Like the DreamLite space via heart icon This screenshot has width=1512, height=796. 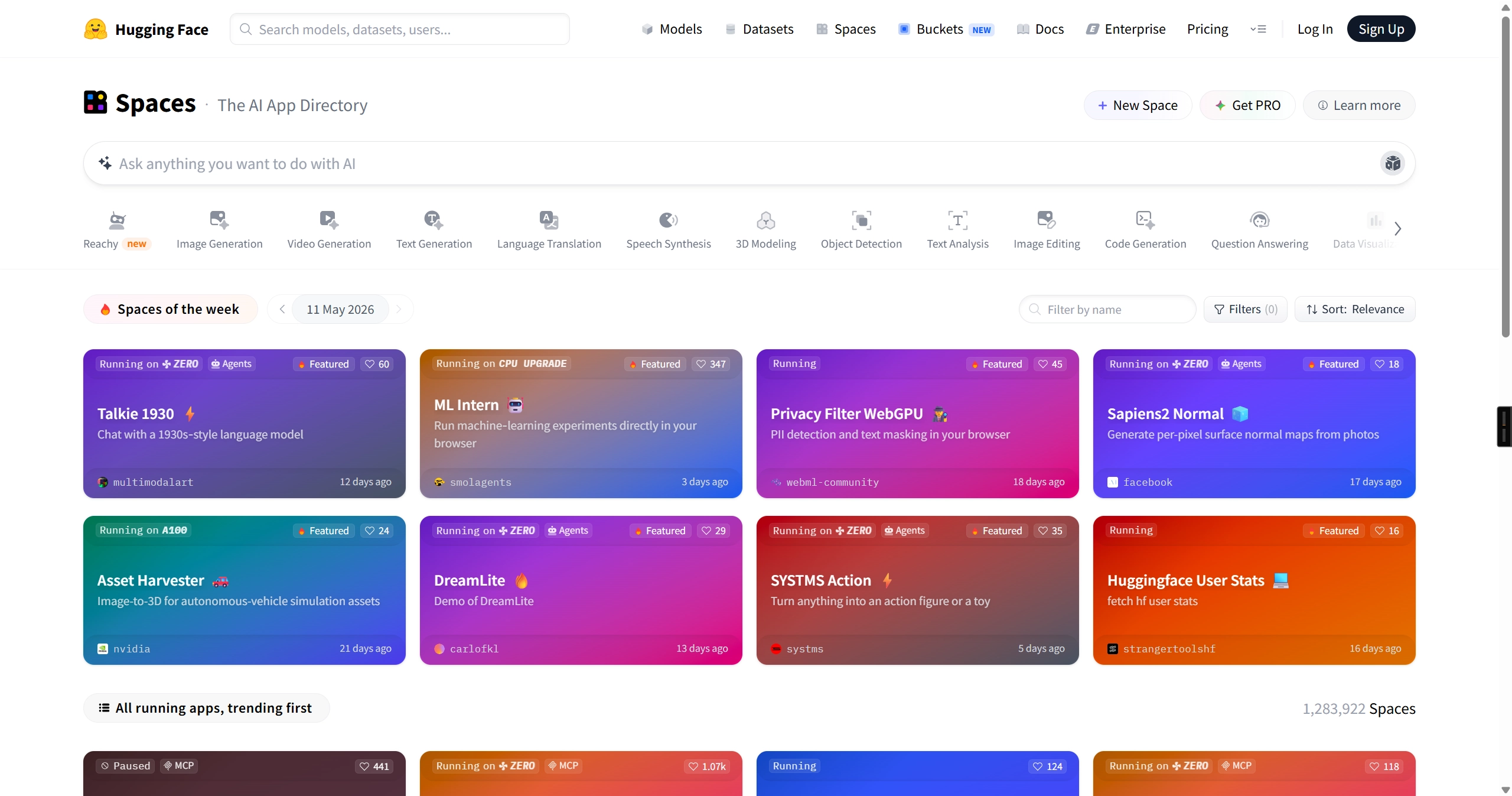click(x=706, y=531)
